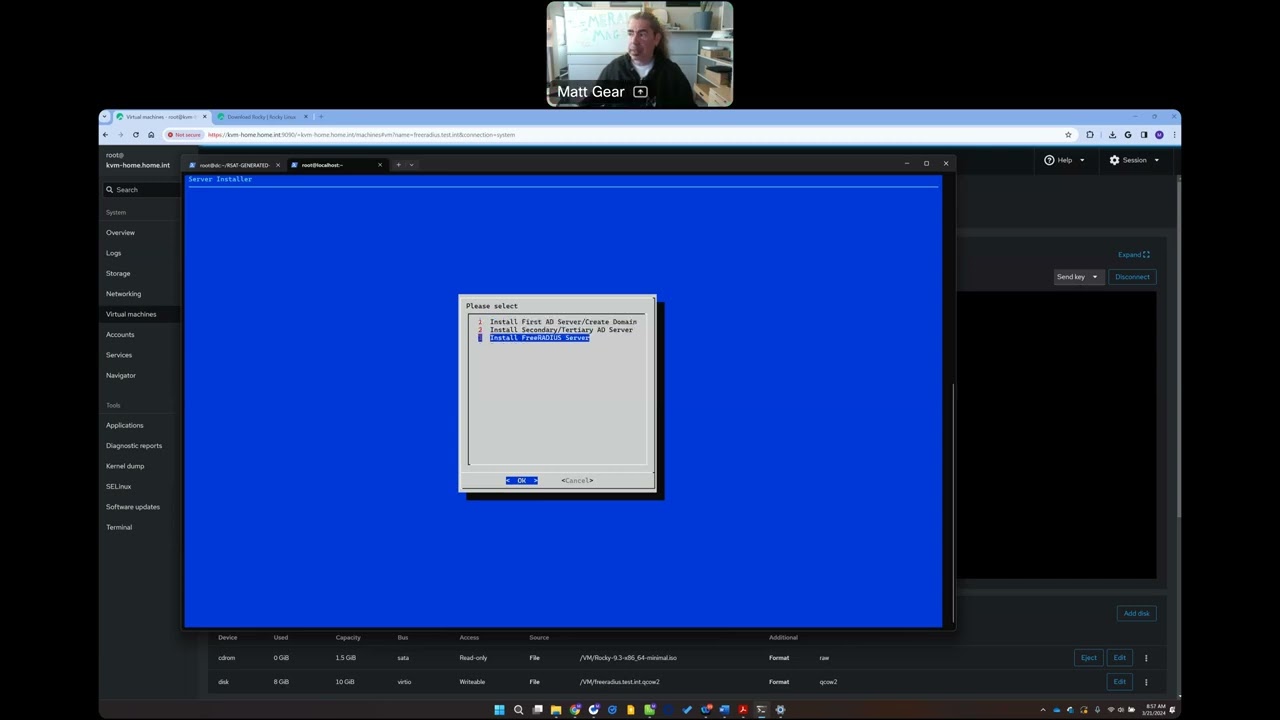Open taskbar Search magnifier icon
1280x720 pixels.
518,710
